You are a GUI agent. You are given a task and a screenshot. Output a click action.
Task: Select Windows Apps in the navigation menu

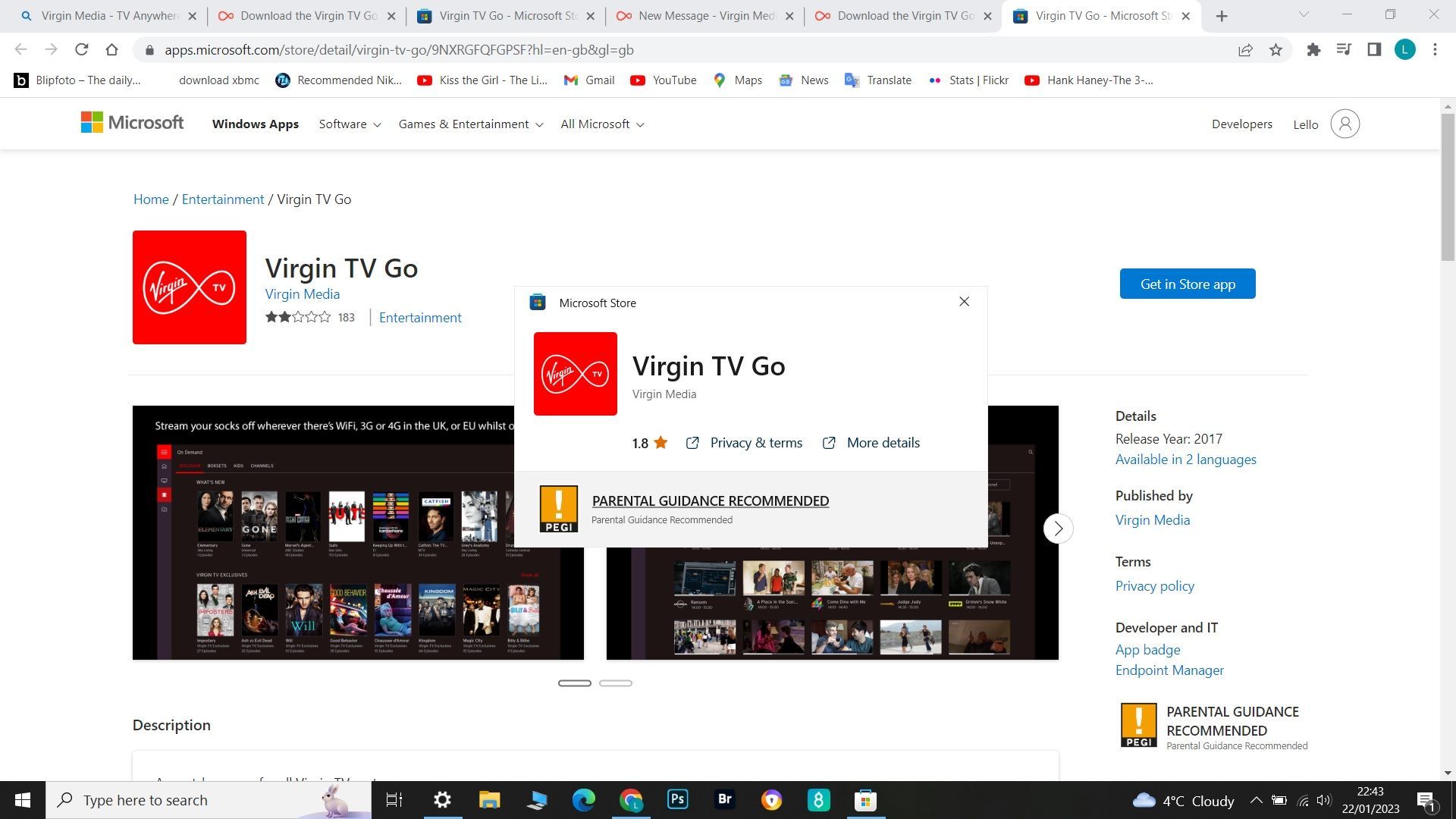pyautogui.click(x=255, y=124)
